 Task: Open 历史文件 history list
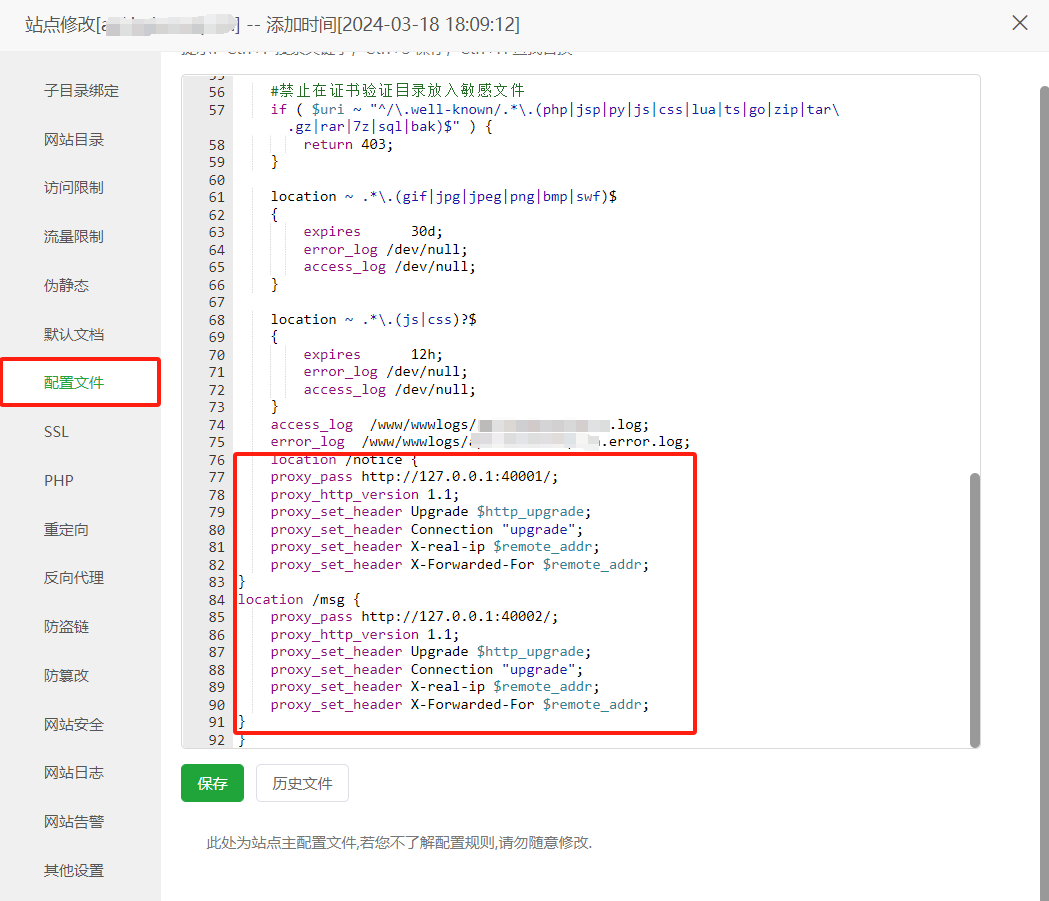point(302,783)
